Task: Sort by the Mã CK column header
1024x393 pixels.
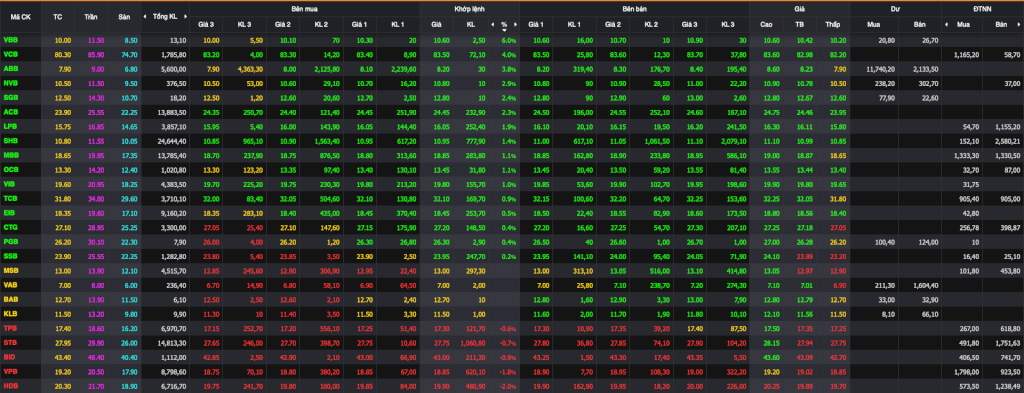Action: [x=20, y=16]
